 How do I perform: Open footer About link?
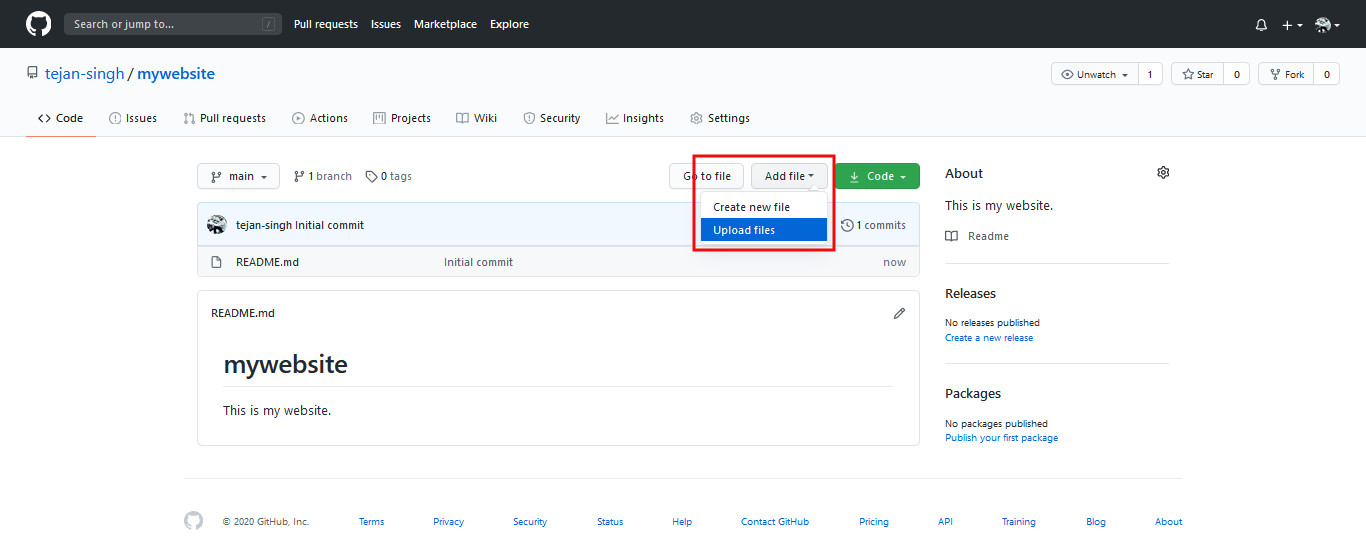click(x=1168, y=522)
